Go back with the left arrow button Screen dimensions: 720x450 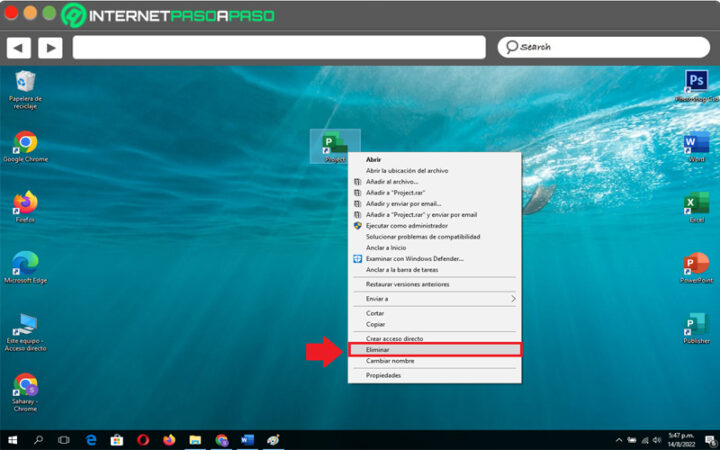pos(19,48)
